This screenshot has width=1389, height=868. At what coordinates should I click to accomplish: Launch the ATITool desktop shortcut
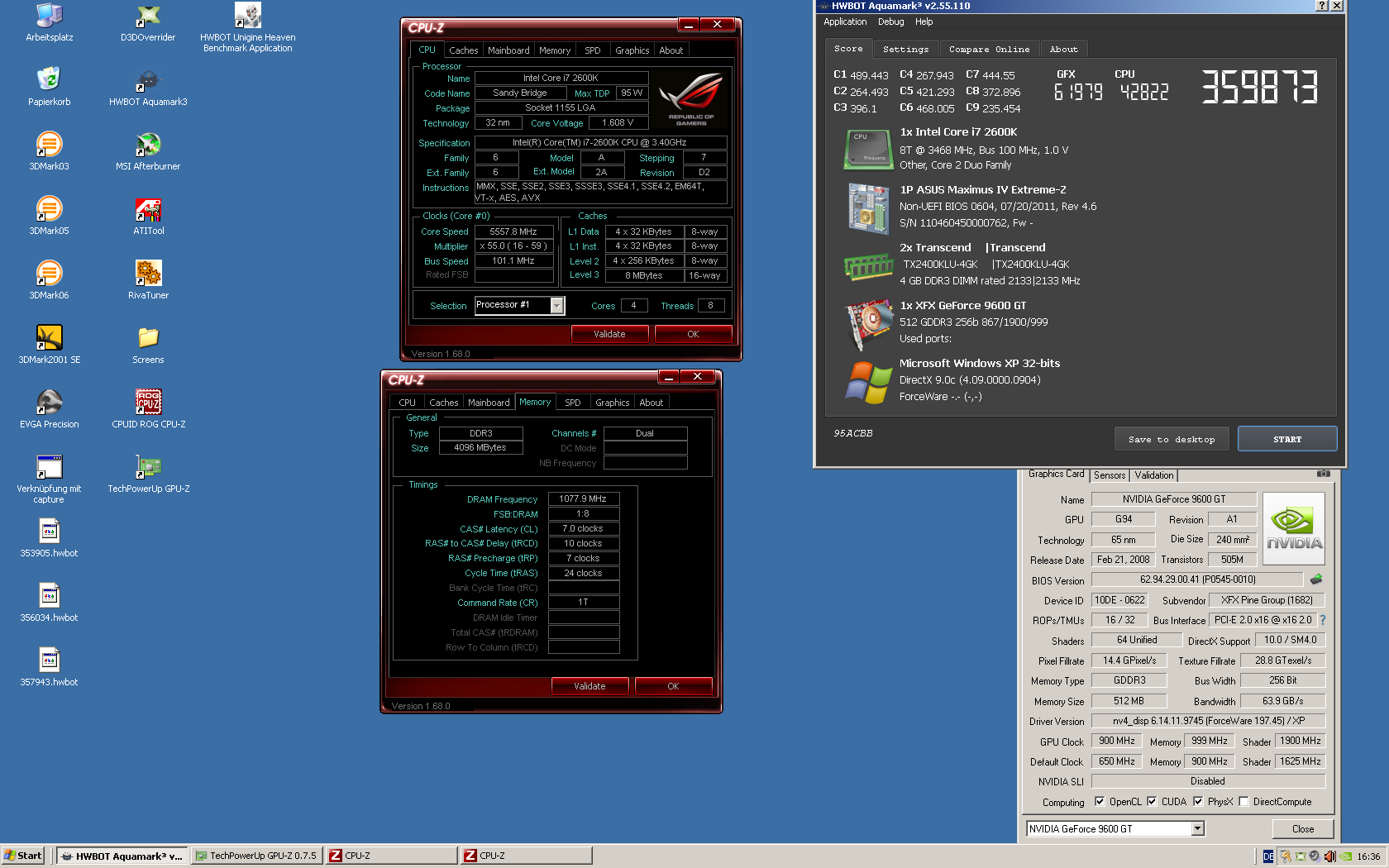[148, 215]
